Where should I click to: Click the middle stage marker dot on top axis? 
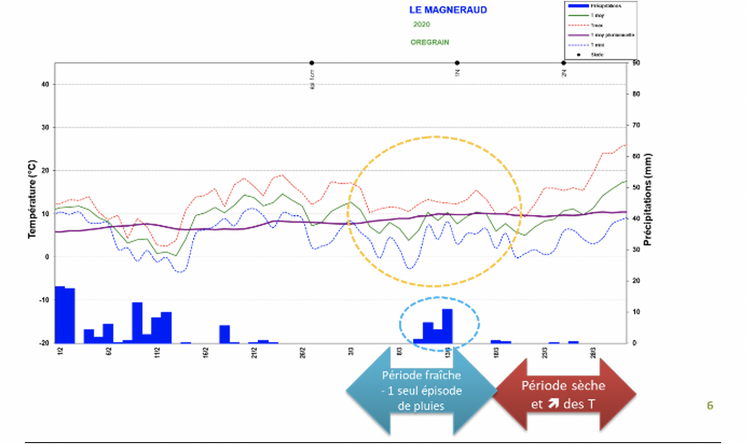(457, 63)
